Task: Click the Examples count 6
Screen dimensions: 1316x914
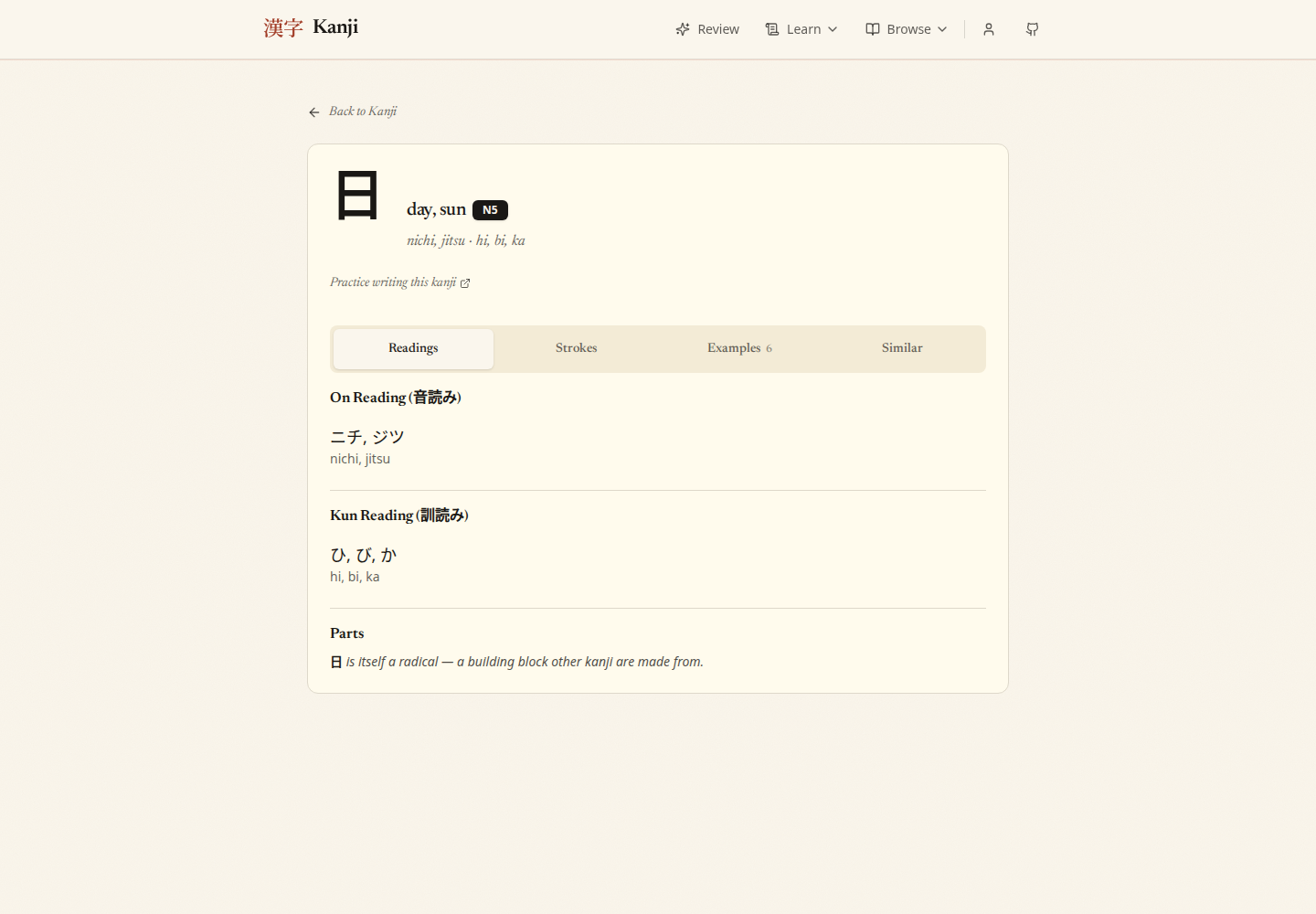Action: coord(769,349)
